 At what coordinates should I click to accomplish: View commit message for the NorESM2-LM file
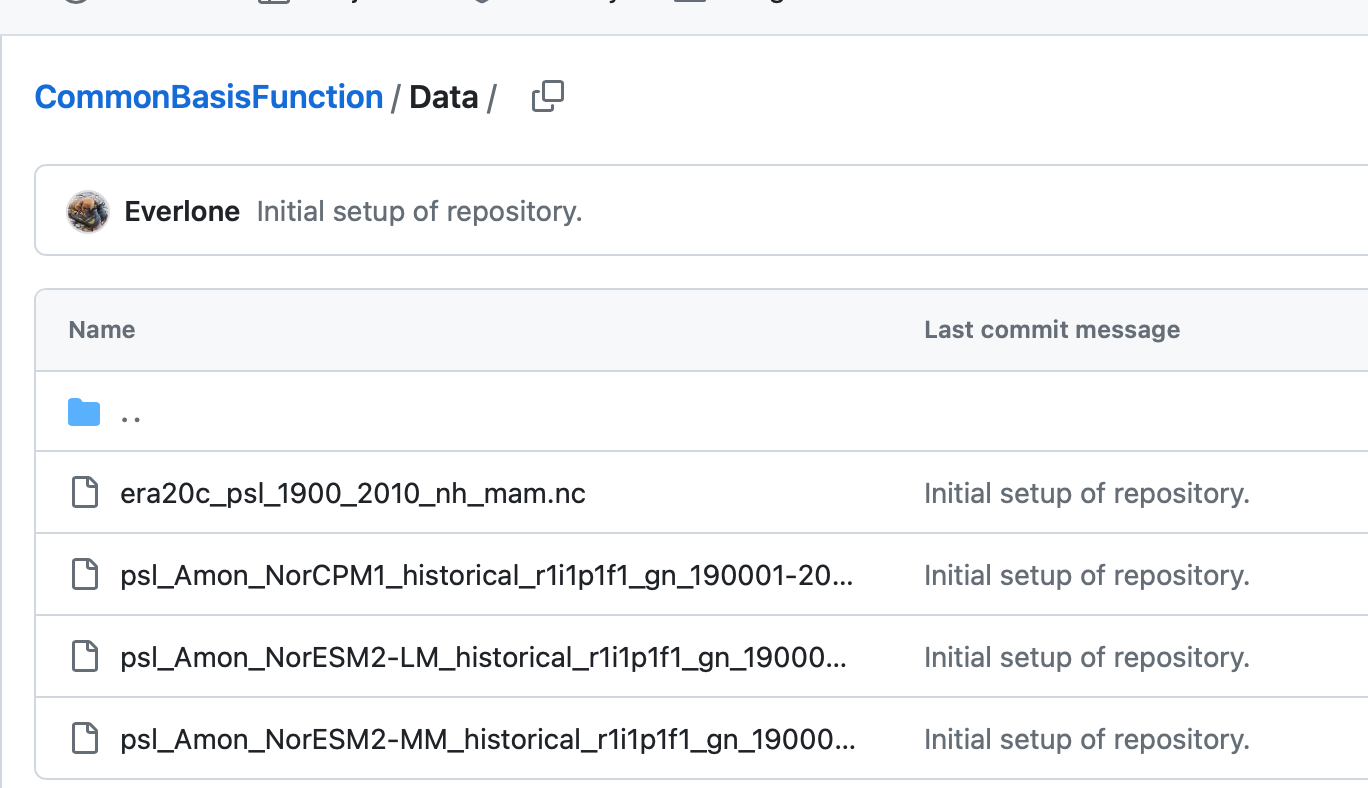1086,657
